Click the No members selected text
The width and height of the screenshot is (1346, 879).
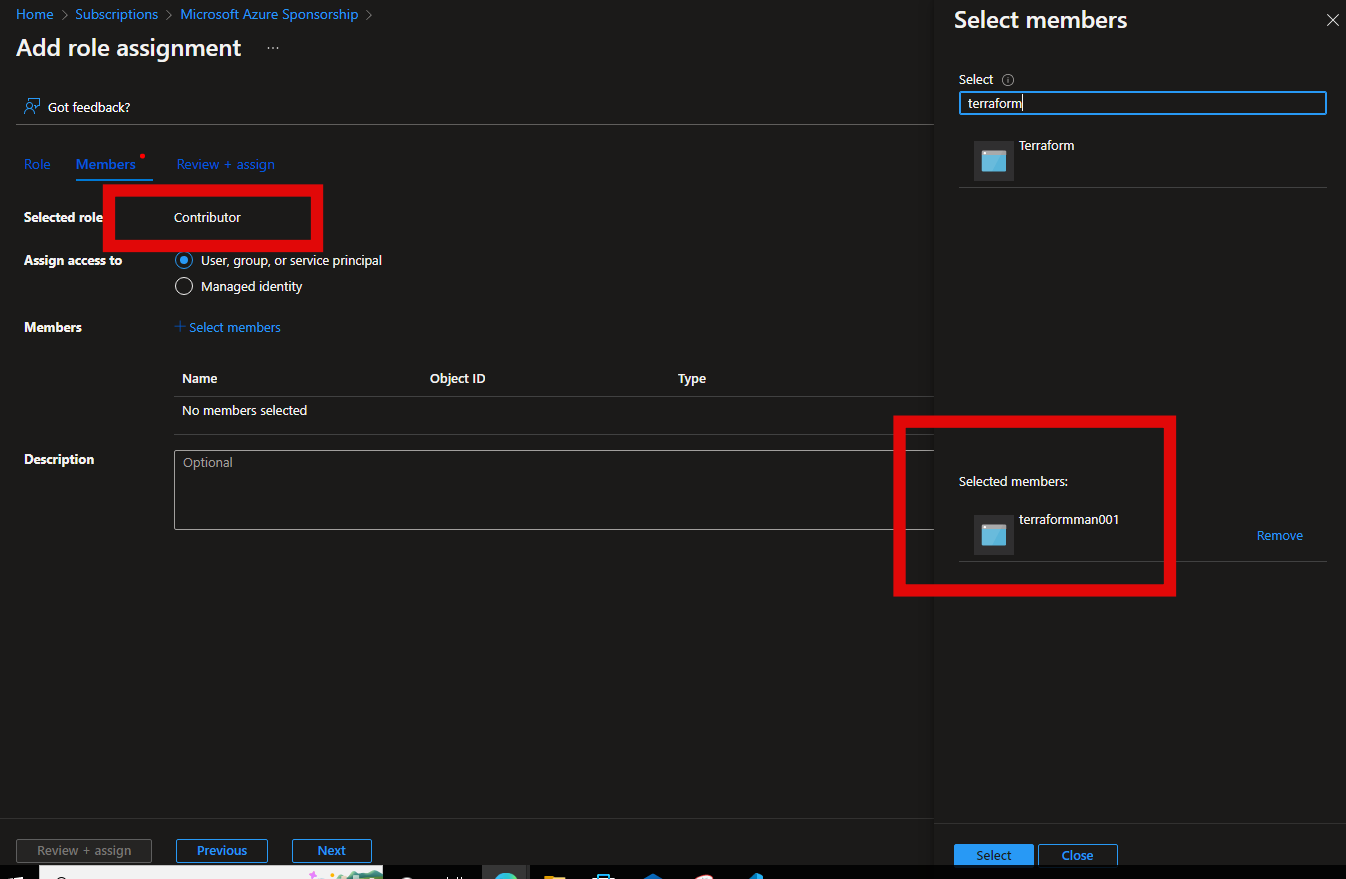(x=245, y=411)
